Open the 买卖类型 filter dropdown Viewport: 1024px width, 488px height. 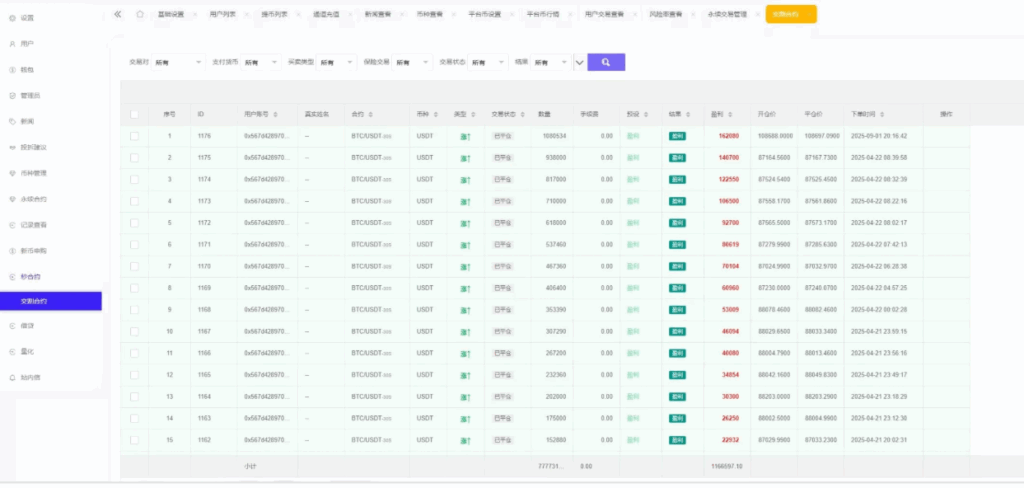[x=337, y=62]
